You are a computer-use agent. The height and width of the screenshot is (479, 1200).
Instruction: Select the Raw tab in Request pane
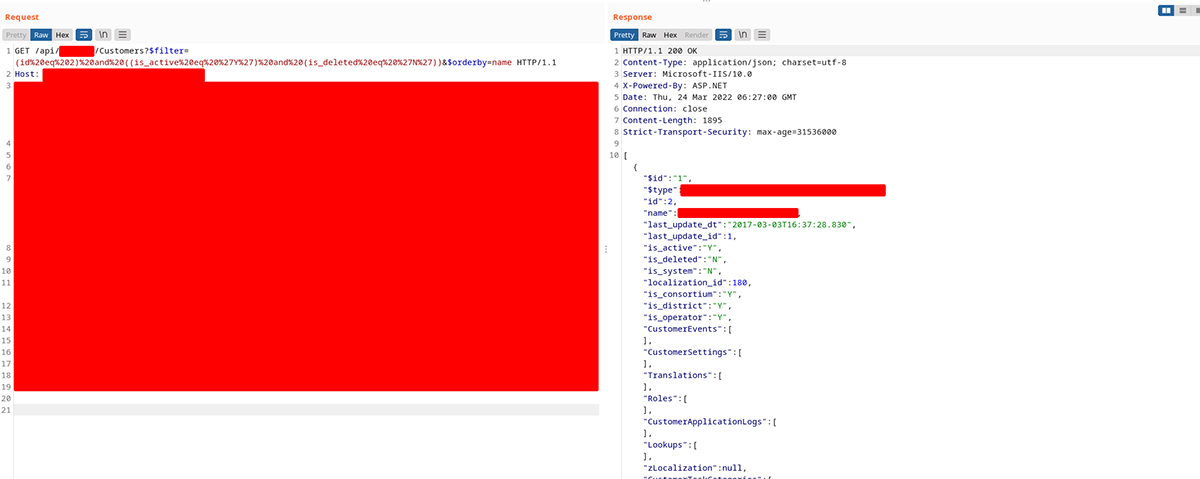41,34
